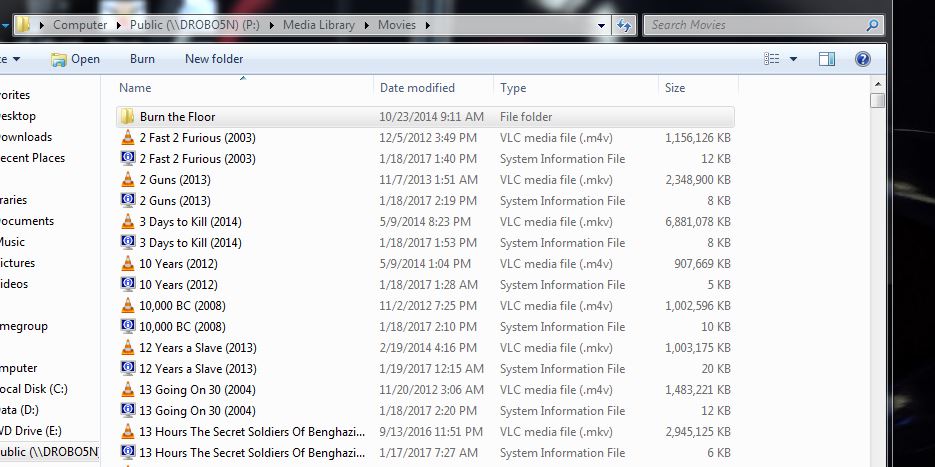Screen dimensions: 935x467
Task: Click the New folder button
Action: [x=214, y=59]
